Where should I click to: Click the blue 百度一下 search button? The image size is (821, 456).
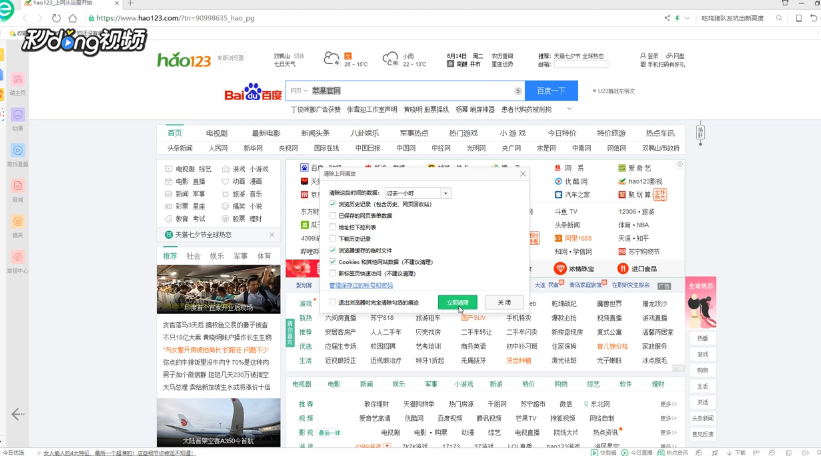(x=551, y=91)
